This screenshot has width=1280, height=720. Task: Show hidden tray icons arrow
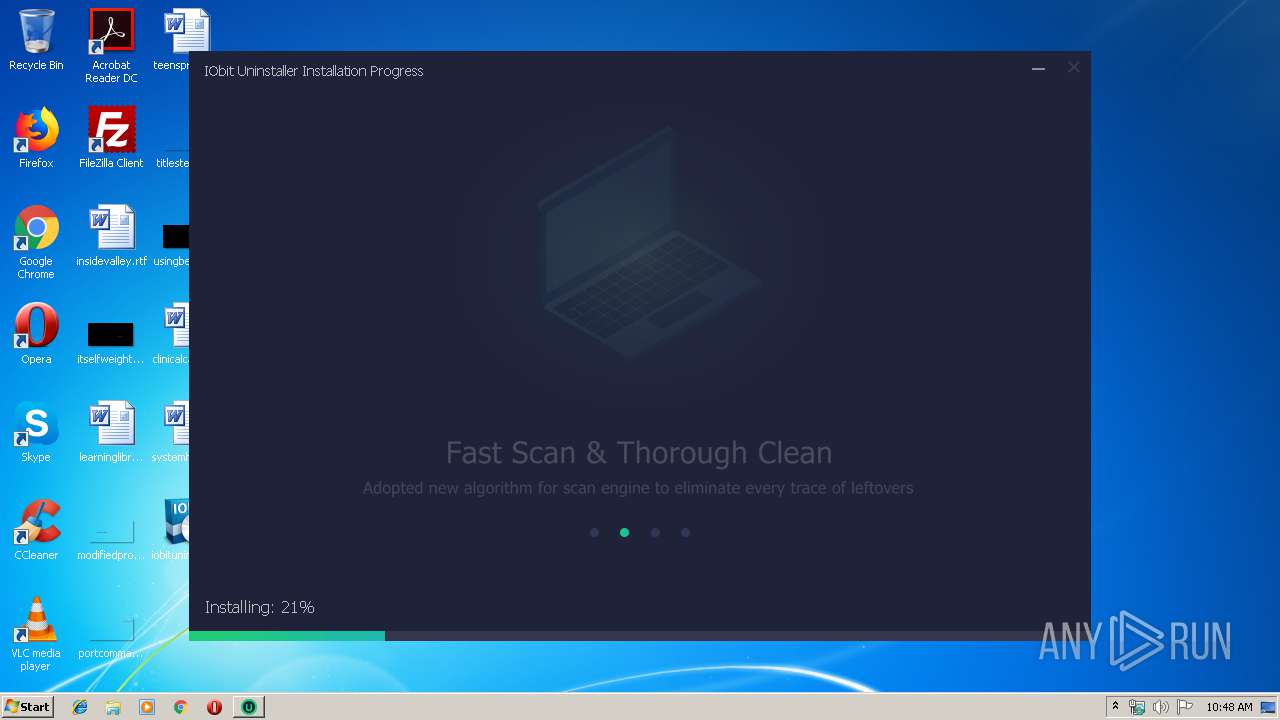tap(1116, 707)
